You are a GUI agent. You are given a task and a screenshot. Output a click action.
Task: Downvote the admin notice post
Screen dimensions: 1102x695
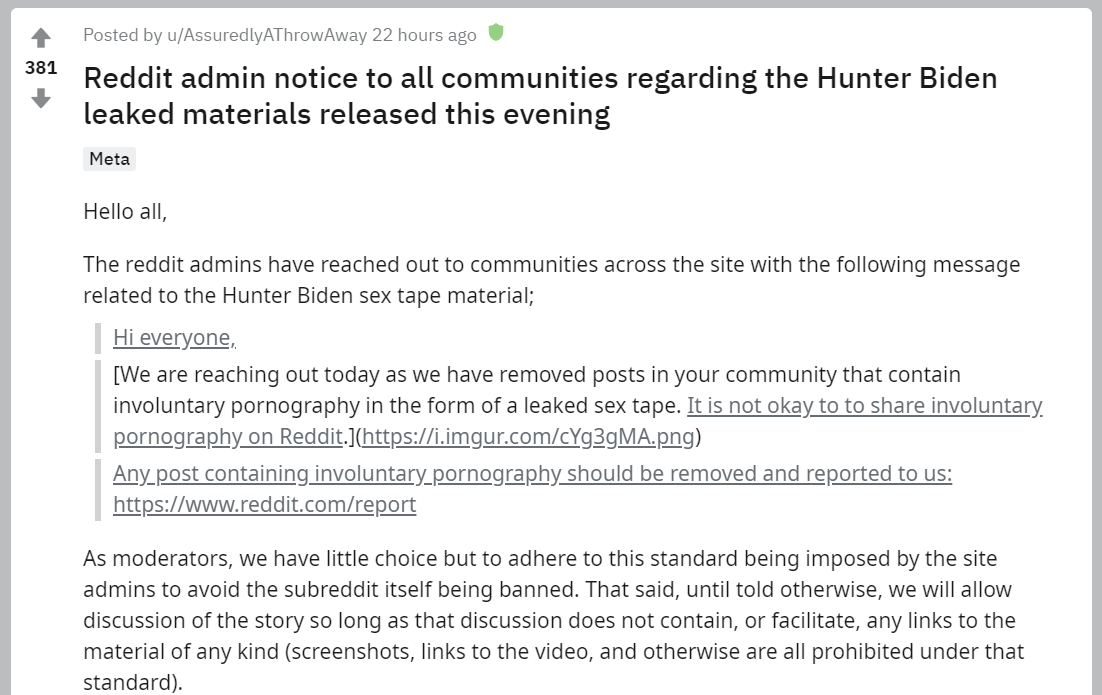coord(41,98)
